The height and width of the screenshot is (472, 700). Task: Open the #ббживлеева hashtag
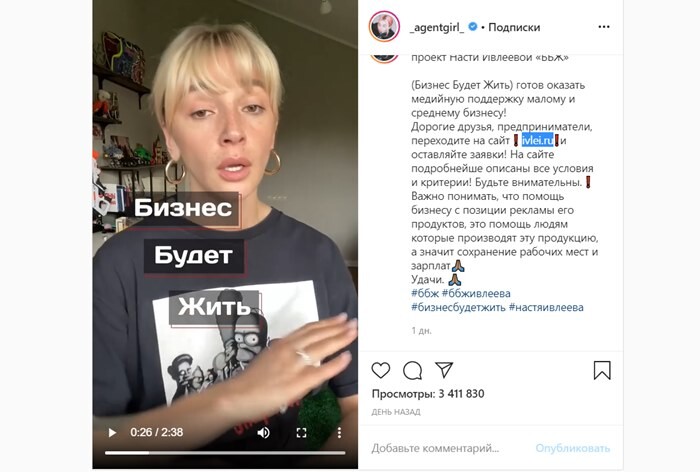pyautogui.click(x=476, y=293)
